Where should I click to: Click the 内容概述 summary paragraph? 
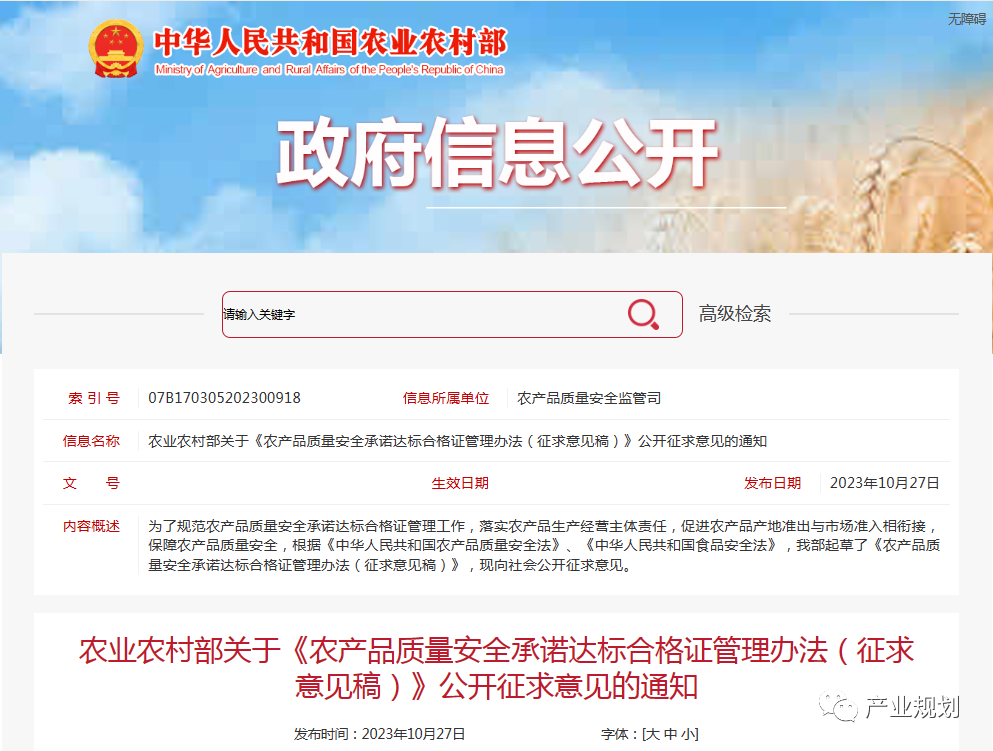pos(544,545)
